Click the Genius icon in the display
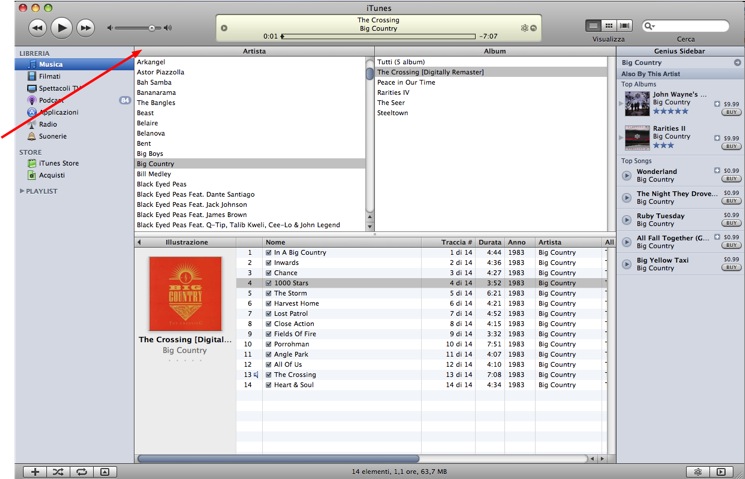This screenshot has height=479, width=745. click(525, 28)
